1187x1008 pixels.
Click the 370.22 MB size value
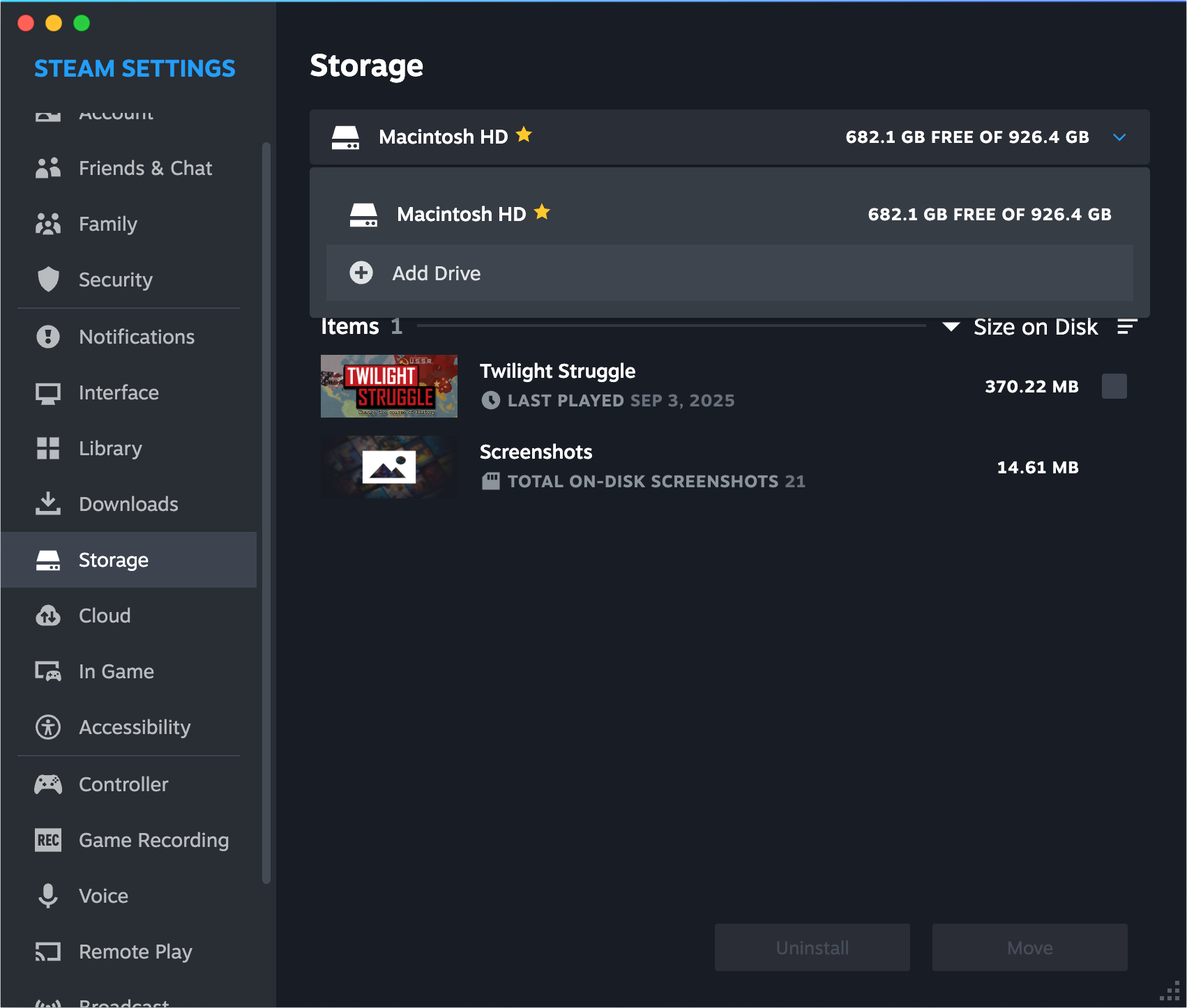tap(1031, 386)
